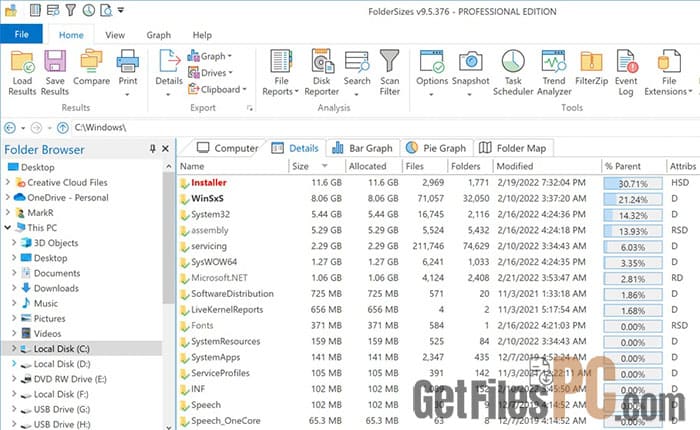Click the filter icon in quick access toolbar
This screenshot has width=700, height=430.
click(x=71, y=10)
